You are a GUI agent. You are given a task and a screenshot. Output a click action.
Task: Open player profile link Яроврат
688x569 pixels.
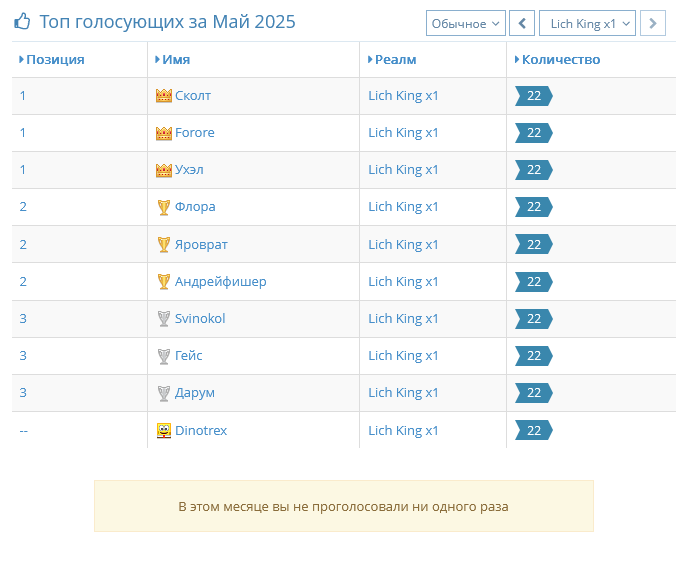[x=201, y=244]
